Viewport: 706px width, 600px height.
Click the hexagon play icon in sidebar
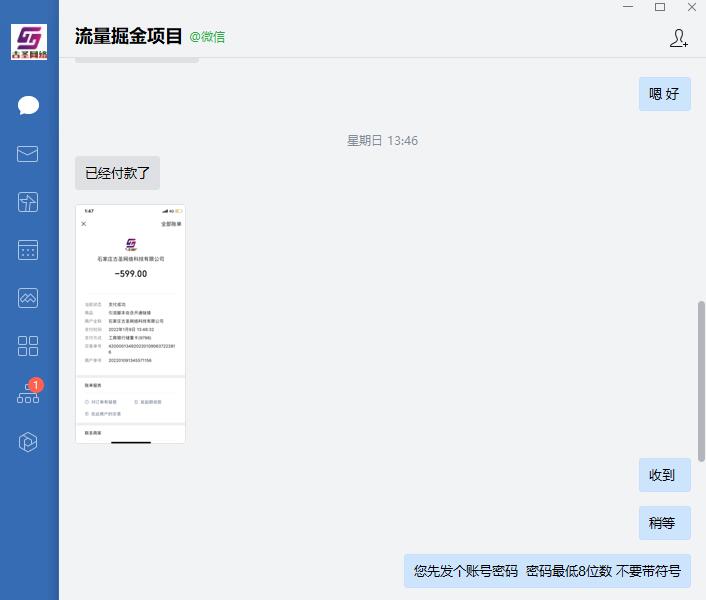28,442
